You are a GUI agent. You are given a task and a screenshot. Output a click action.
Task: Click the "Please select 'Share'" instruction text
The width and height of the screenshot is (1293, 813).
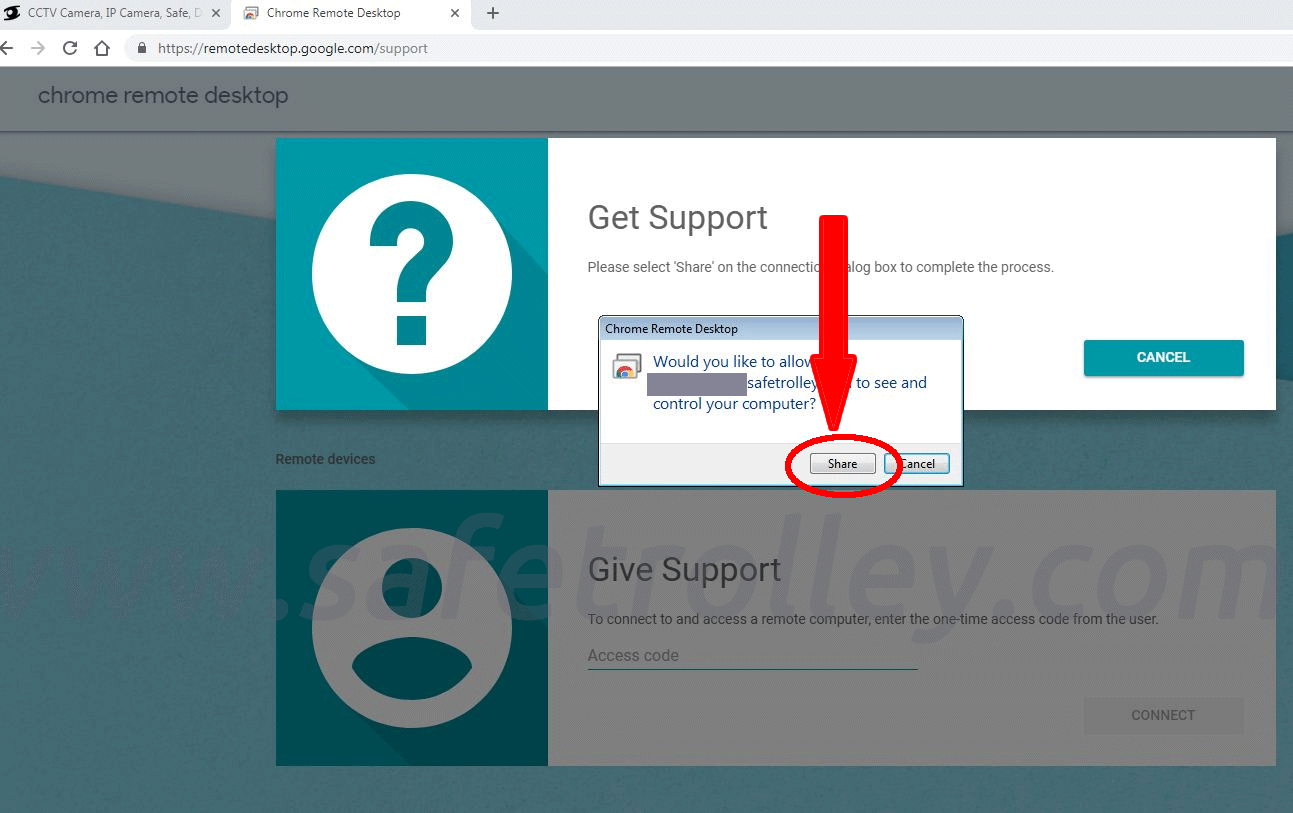click(x=821, y=267)
